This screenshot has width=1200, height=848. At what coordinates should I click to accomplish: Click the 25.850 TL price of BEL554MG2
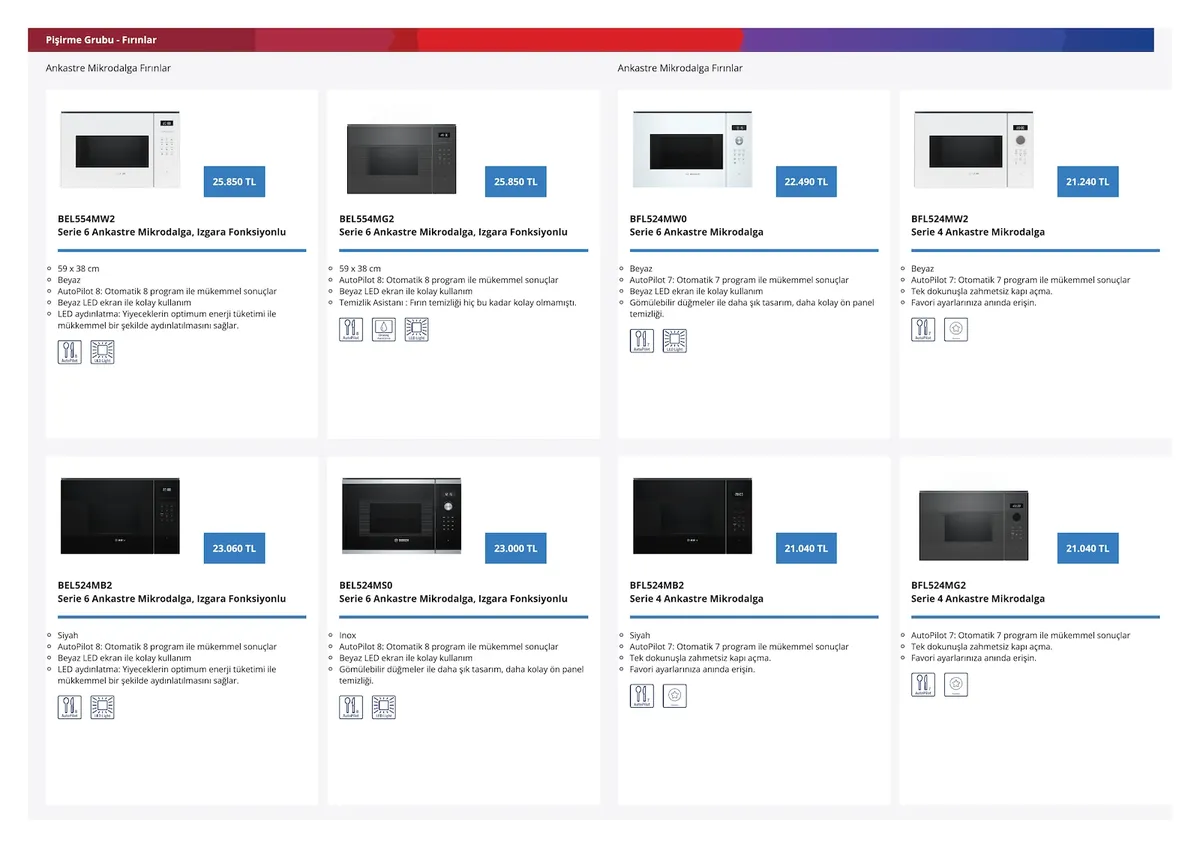pyautogui.click(x=516, y=181)
